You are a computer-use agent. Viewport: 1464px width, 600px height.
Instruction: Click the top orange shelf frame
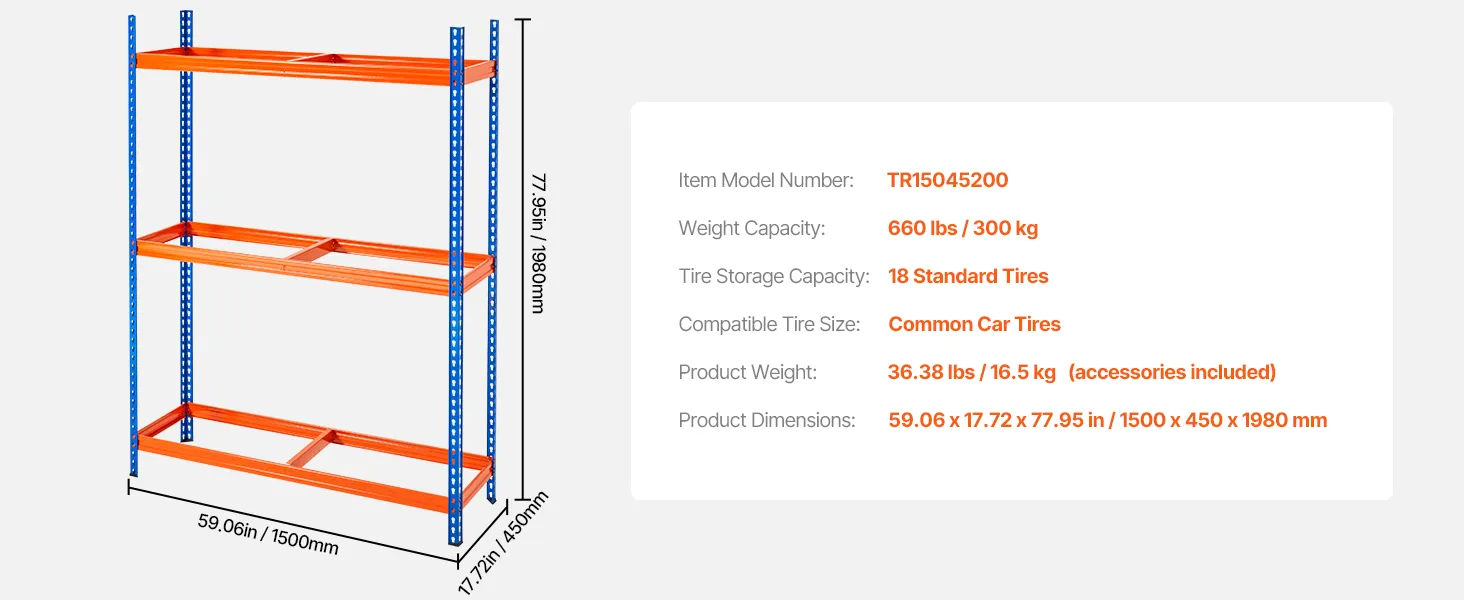click(300, 66)
